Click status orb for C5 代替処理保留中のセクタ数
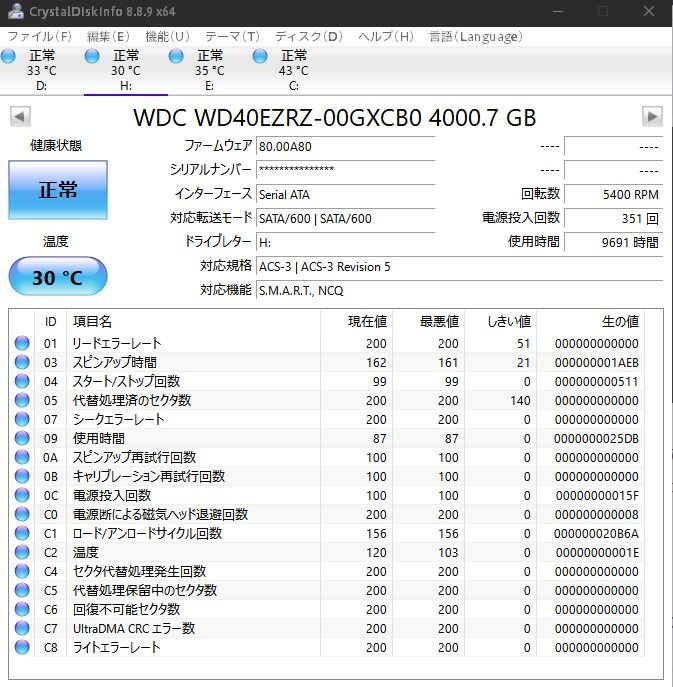This screenshot has height=687, width=673. pos(22,590)
